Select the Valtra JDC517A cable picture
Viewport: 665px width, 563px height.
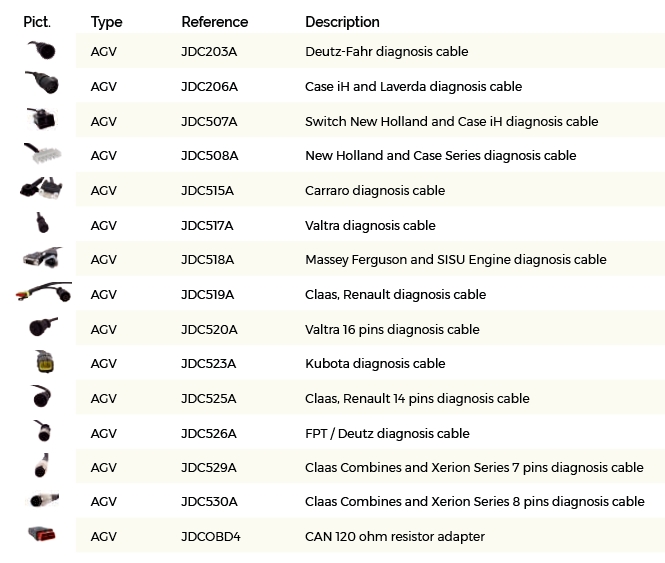tap(42, 223)
